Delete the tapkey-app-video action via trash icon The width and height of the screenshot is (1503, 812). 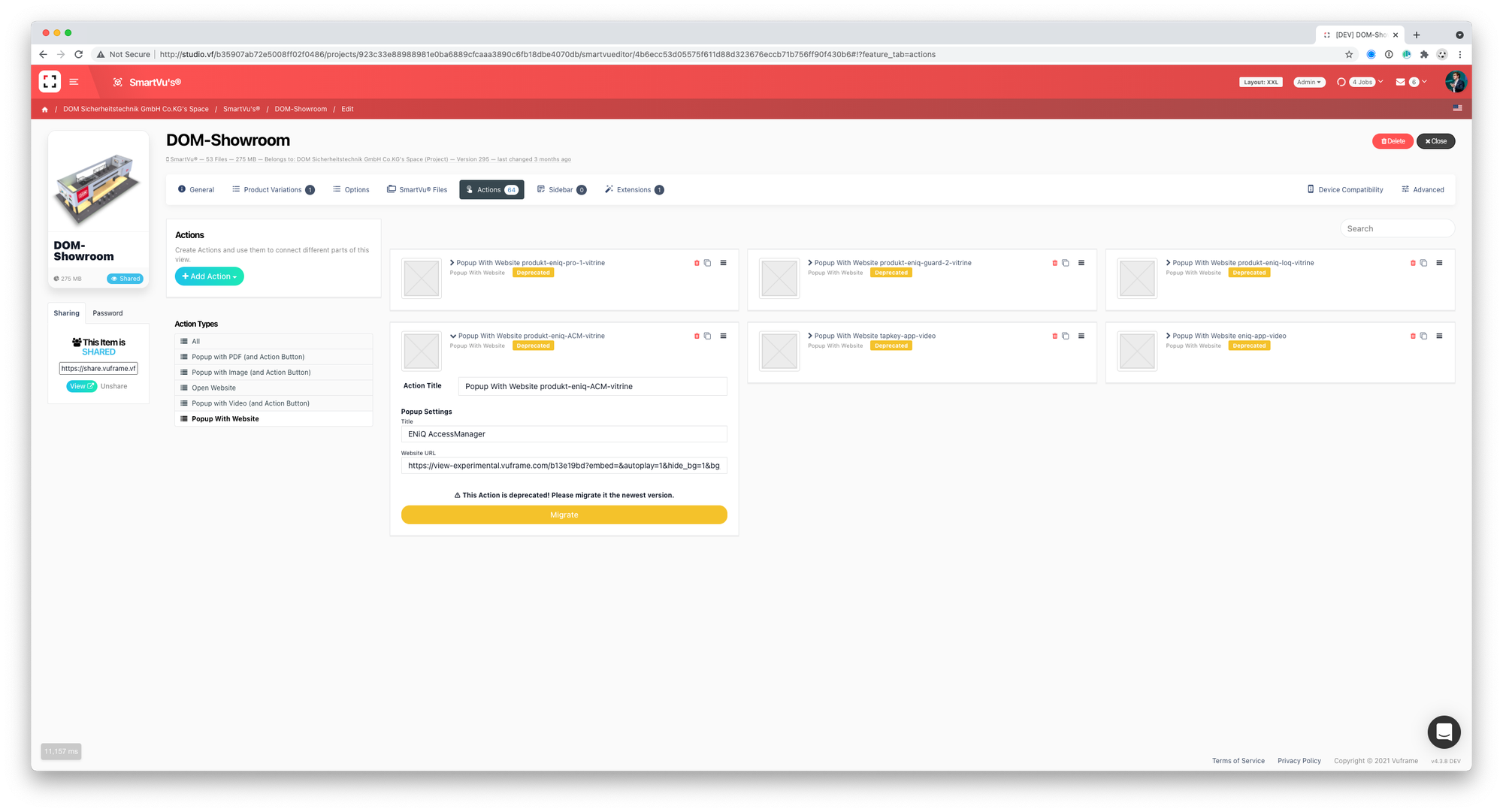(1055, 336)
